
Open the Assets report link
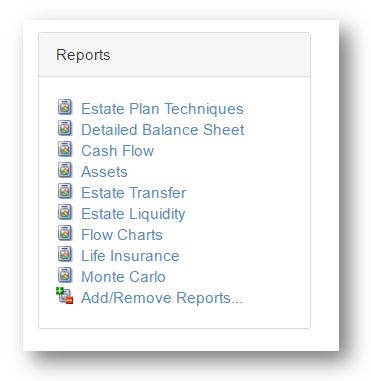point(104,172)
